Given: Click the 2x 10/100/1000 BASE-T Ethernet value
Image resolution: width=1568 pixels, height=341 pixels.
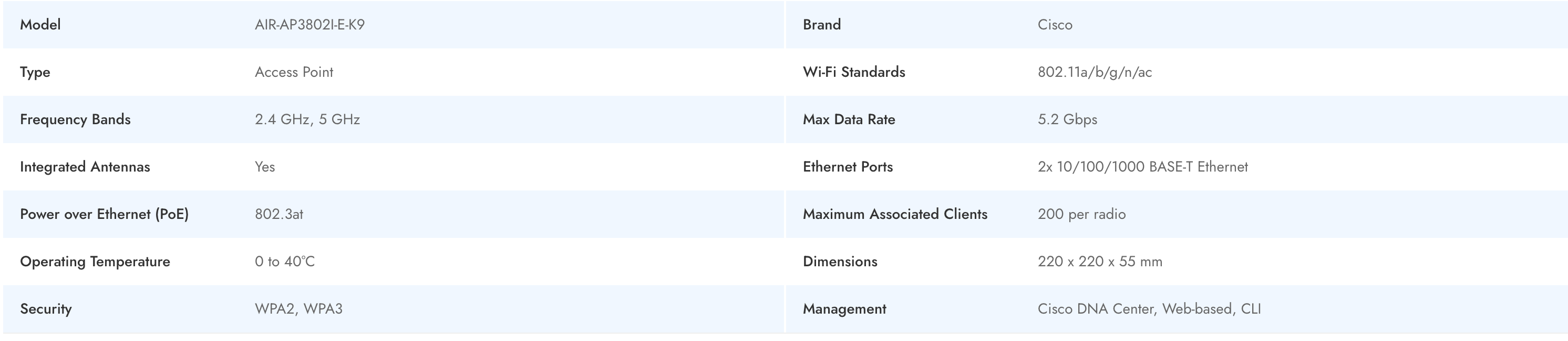Looking at the screenshot, I should [1142, 167].
